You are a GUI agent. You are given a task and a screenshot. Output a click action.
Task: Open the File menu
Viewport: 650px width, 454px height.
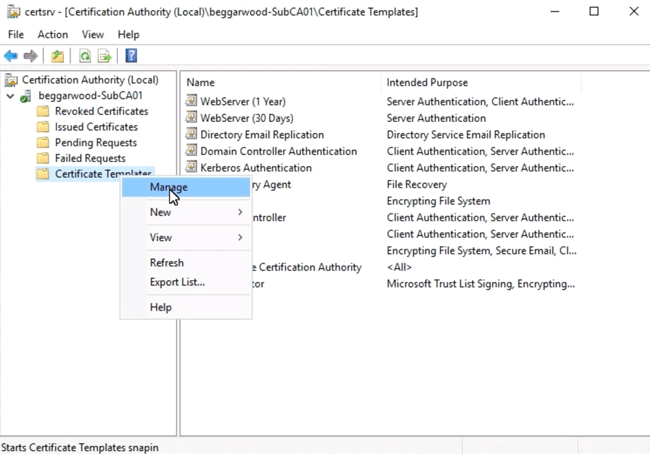tap(16, 34)
